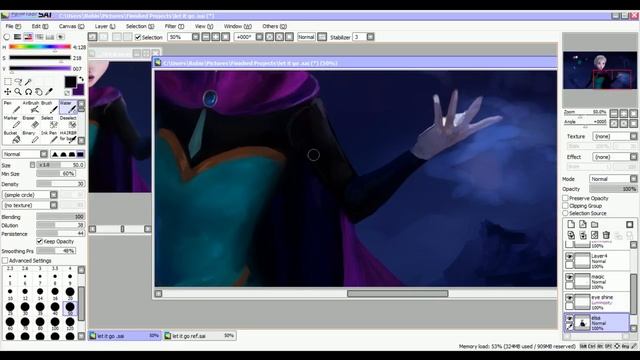Open the layer Effect dropdown

615,157
